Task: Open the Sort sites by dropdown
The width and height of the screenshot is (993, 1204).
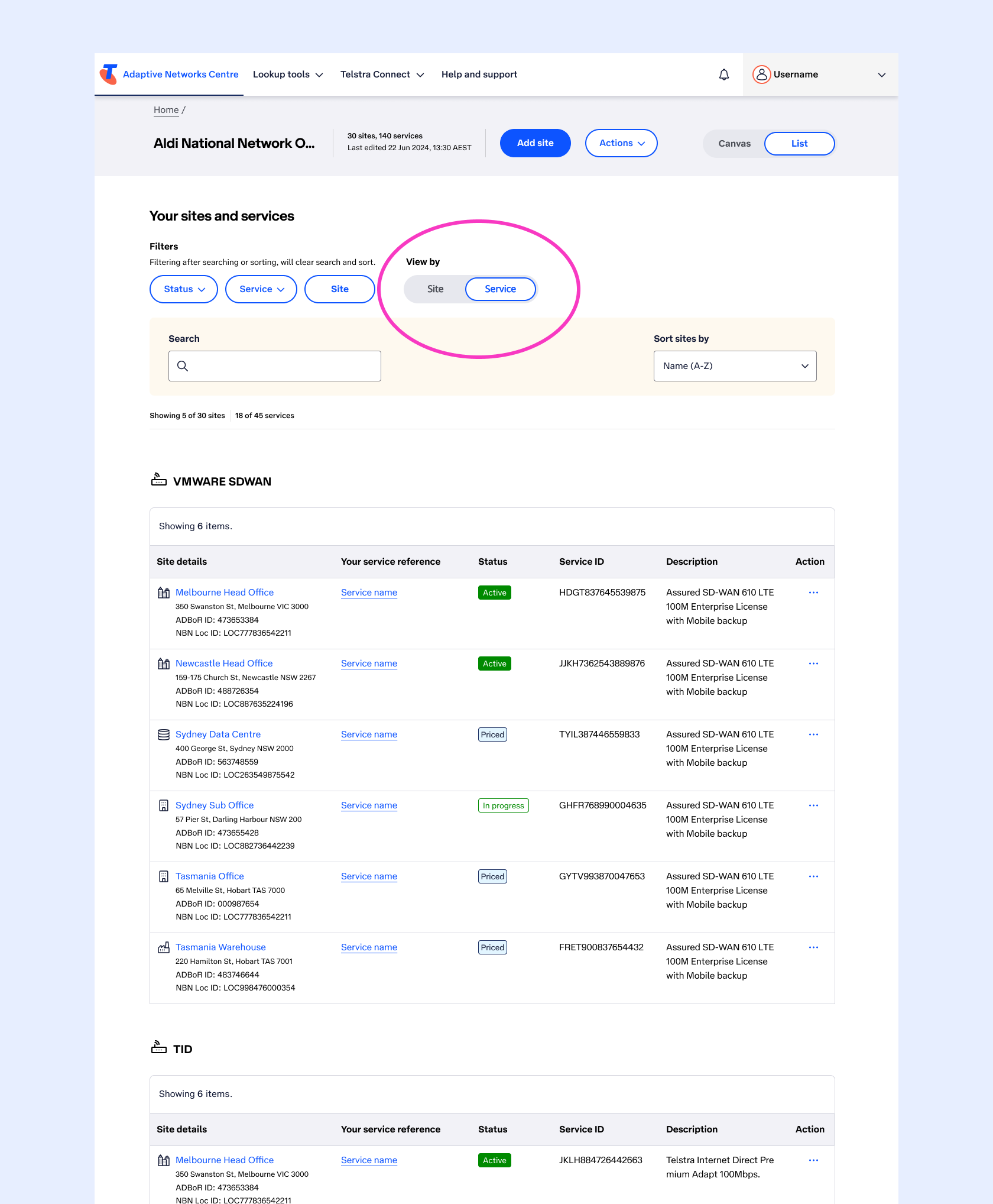Action: point(735,366)
